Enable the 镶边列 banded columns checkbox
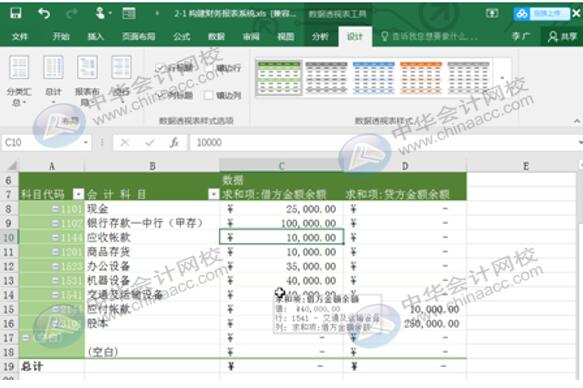 (x=209, y=96)
